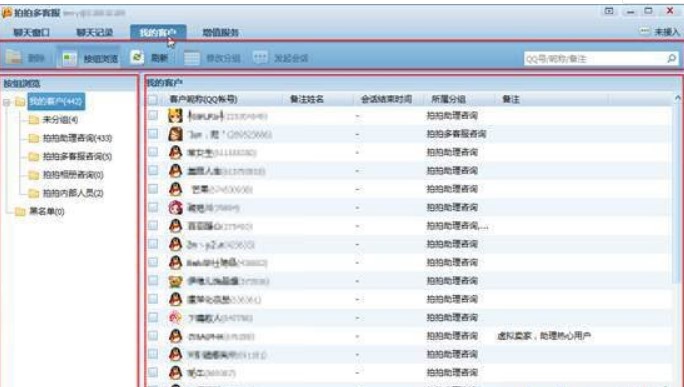Click the small menu icon left of minimize

click(x=609, y=11)
